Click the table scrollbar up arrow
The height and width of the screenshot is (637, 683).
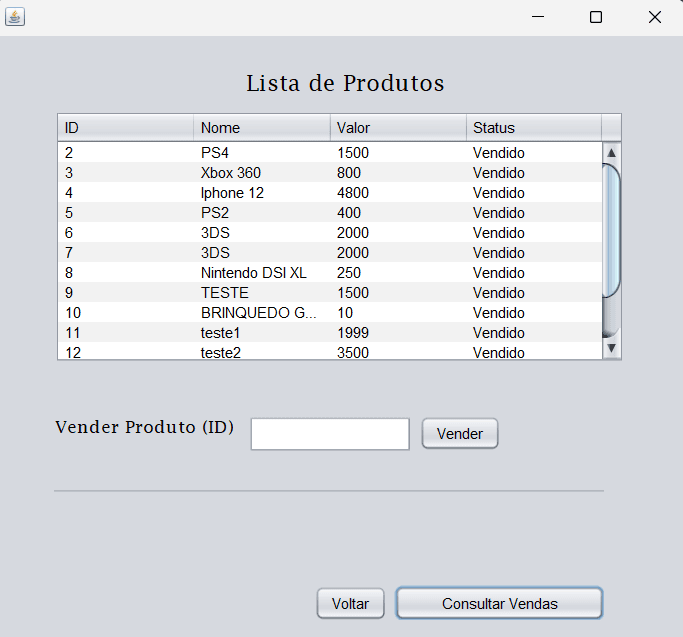point(612,153)
